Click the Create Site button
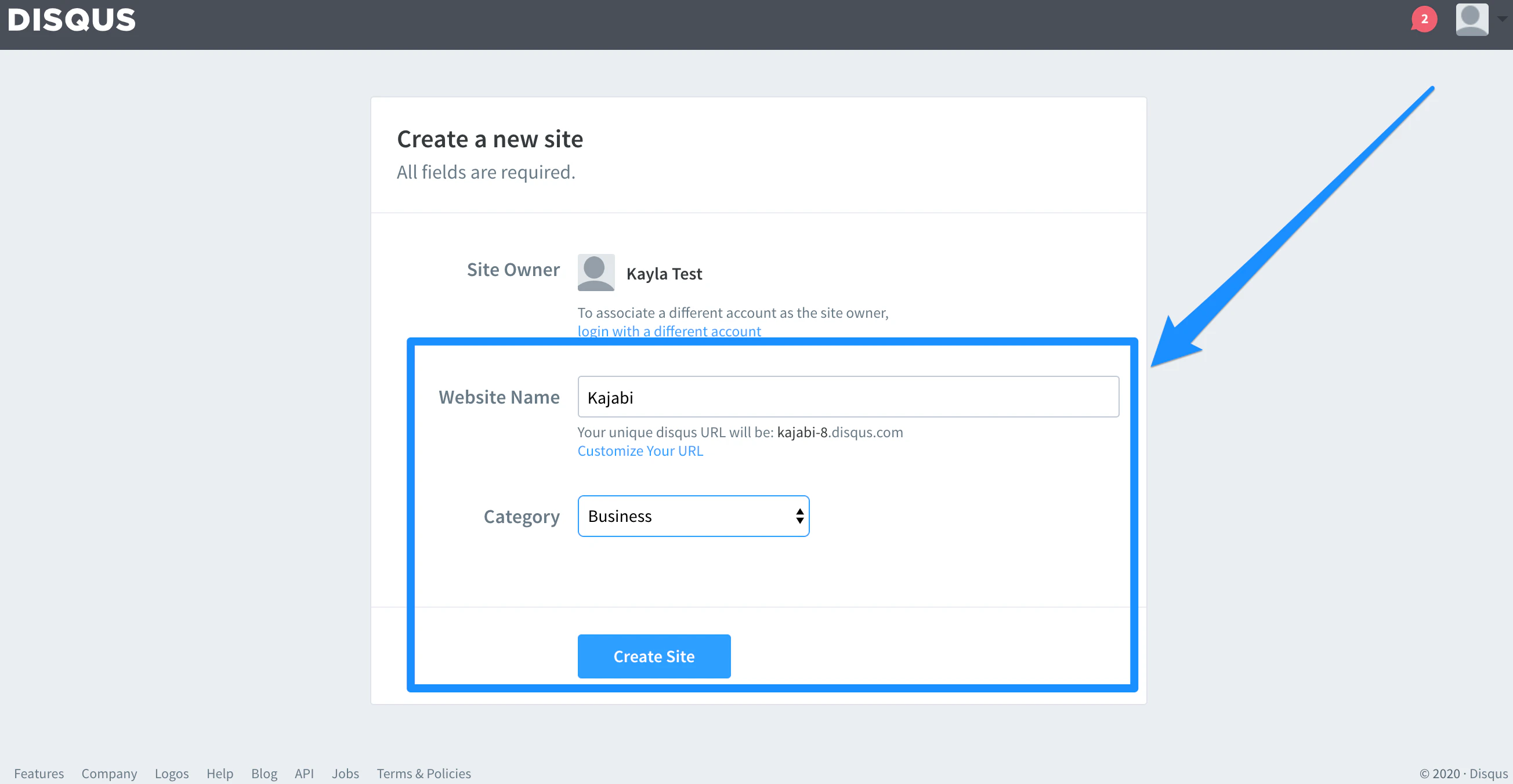This screenshot has height=784, width=1513. tap(654, 656)
